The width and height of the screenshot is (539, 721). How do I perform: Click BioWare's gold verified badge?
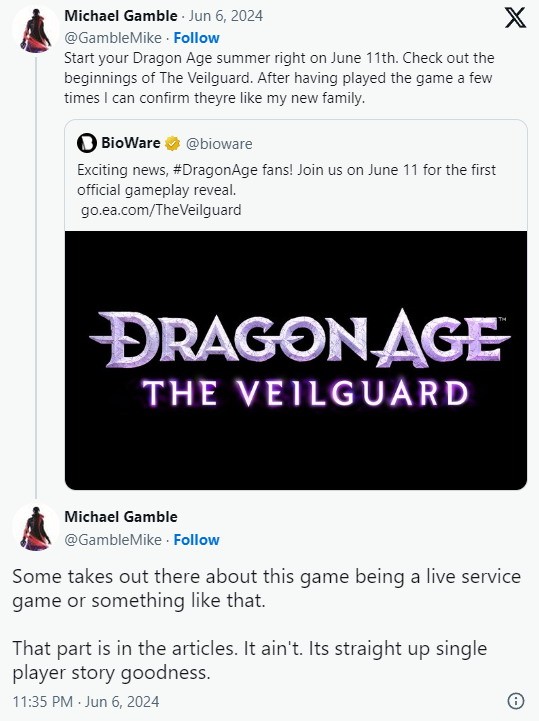[x=172, y=143]
